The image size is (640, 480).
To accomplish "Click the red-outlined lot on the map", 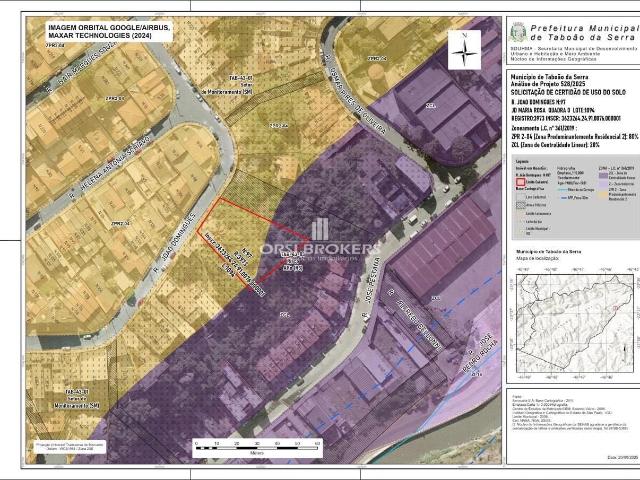I will [x=253, y=243].
